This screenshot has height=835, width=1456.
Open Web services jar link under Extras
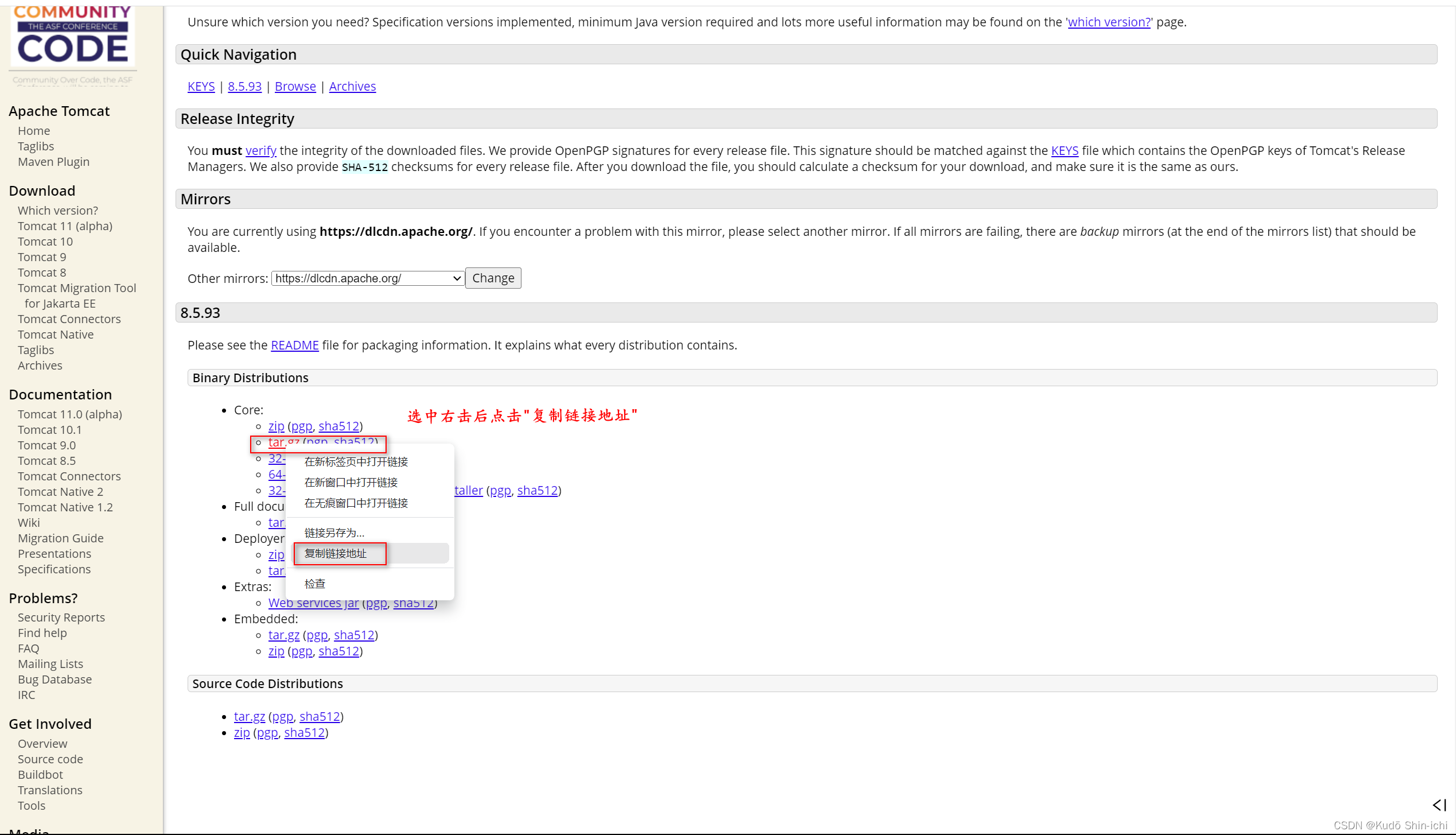click(313, 603)
